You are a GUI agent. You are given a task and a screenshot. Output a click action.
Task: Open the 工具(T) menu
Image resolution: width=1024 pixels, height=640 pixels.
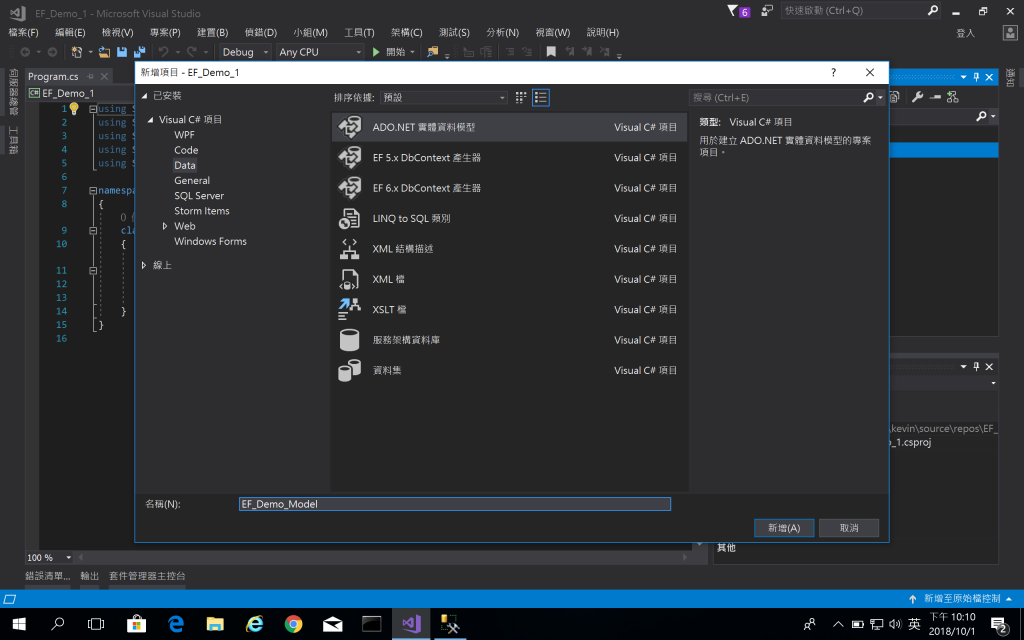click(x=359, y=32)
